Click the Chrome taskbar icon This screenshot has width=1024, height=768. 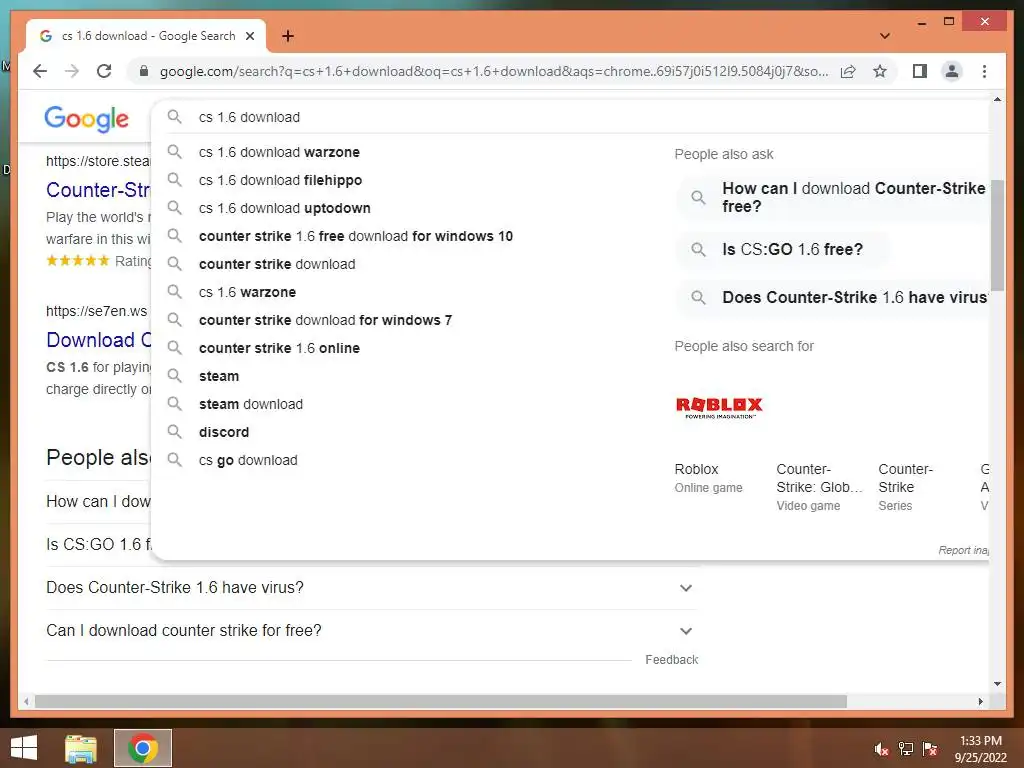click(x=143, y=748)
